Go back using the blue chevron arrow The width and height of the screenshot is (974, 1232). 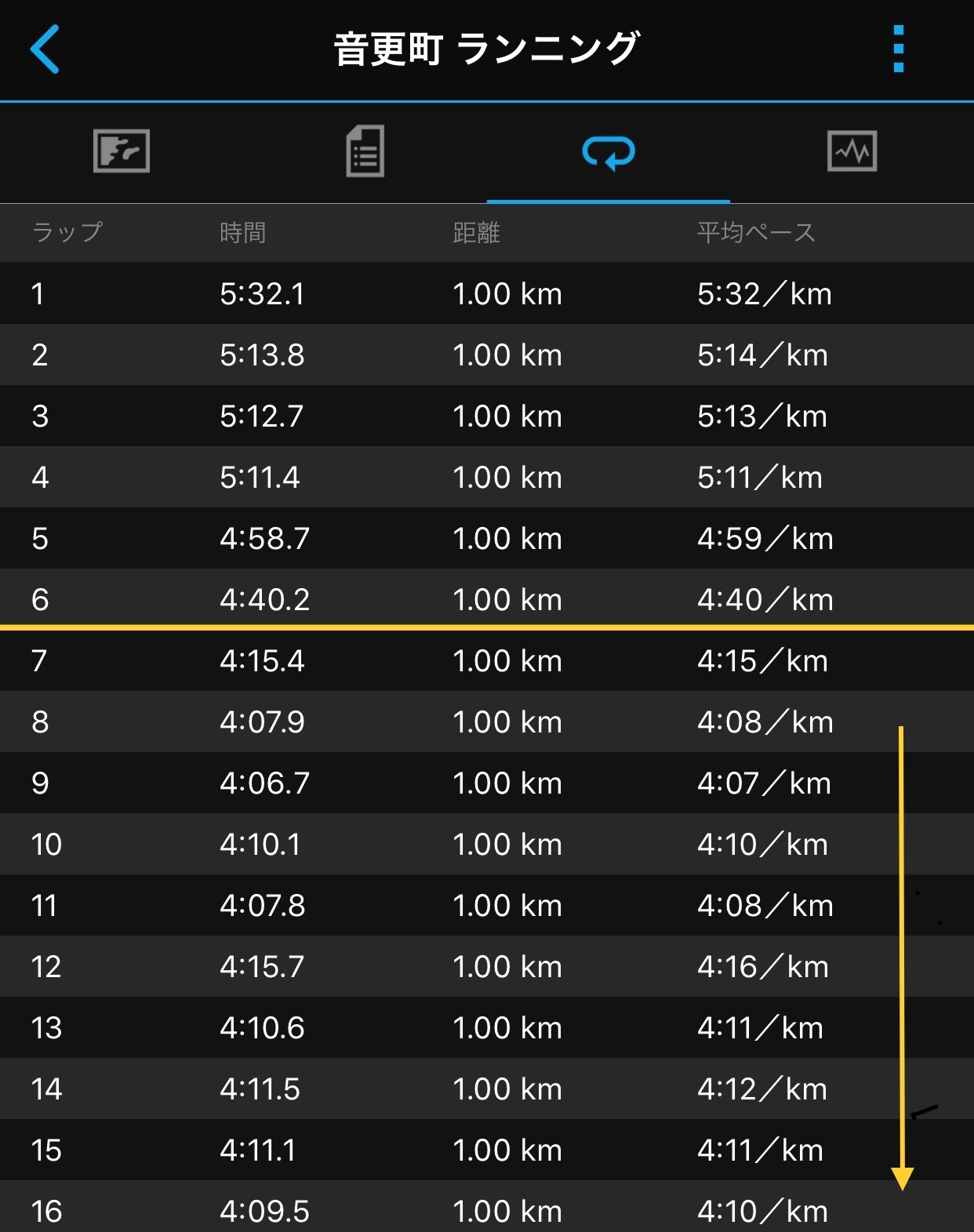click(x=45, y=49)
